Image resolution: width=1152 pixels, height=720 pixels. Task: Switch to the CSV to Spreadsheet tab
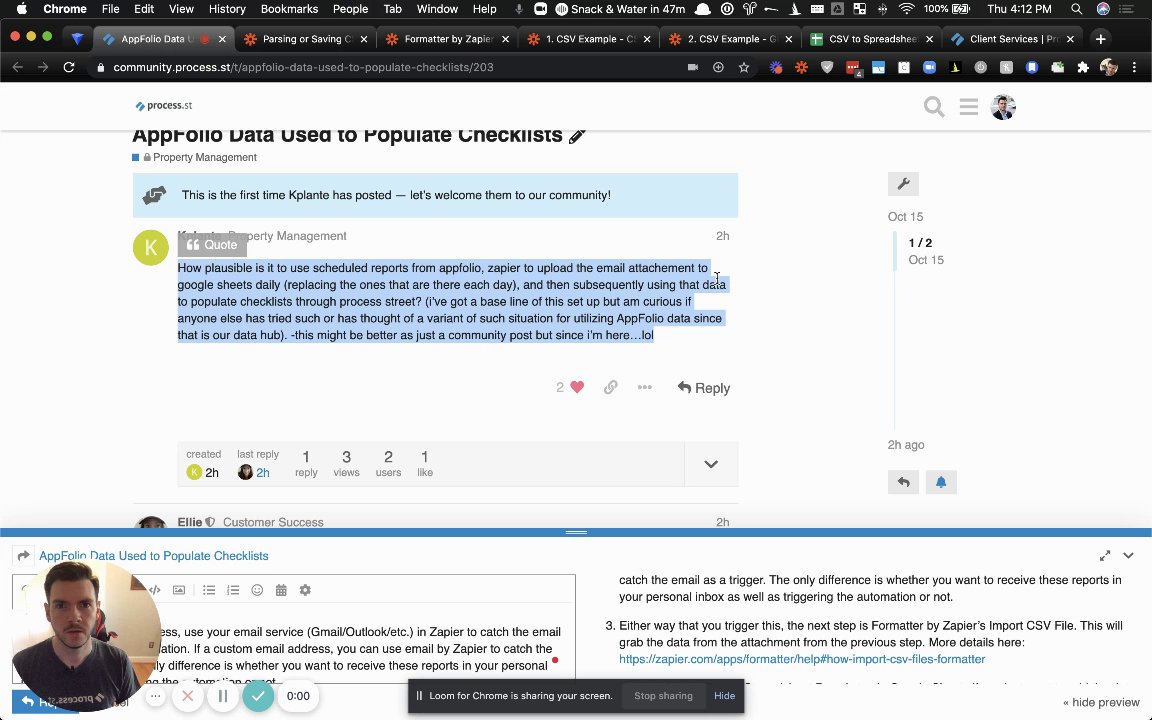871,39
